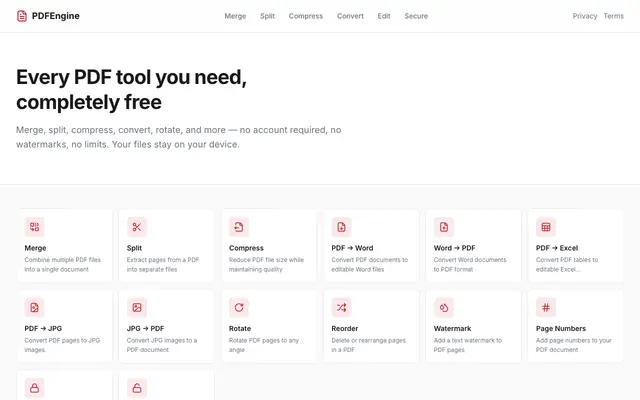Go to the Privacy page link
The image size is (640, 400).
[x=584, y=16]
